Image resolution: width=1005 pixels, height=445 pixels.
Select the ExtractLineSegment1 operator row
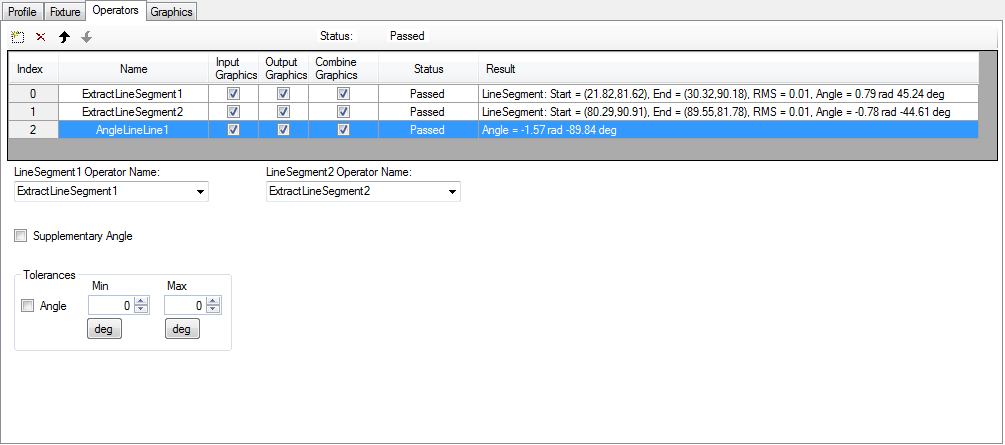click(x=133, y=93)
